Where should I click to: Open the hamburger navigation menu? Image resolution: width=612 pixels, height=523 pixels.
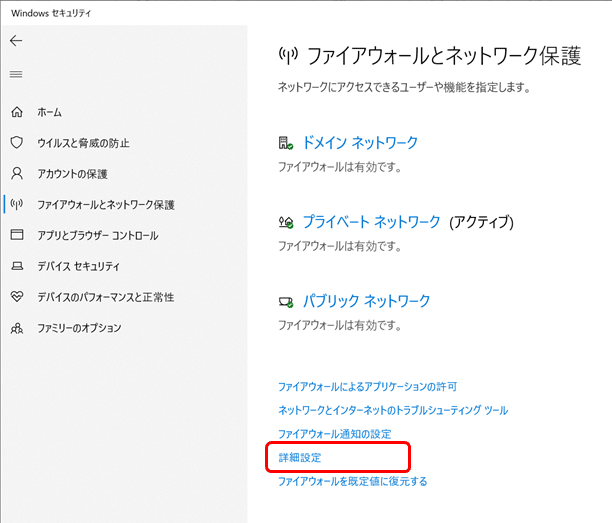click(x=16, y=74)
